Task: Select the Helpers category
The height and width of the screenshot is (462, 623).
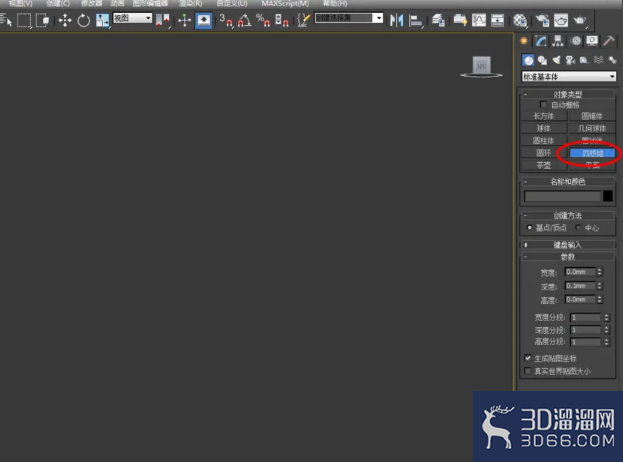Action: (x=584, y=60)
